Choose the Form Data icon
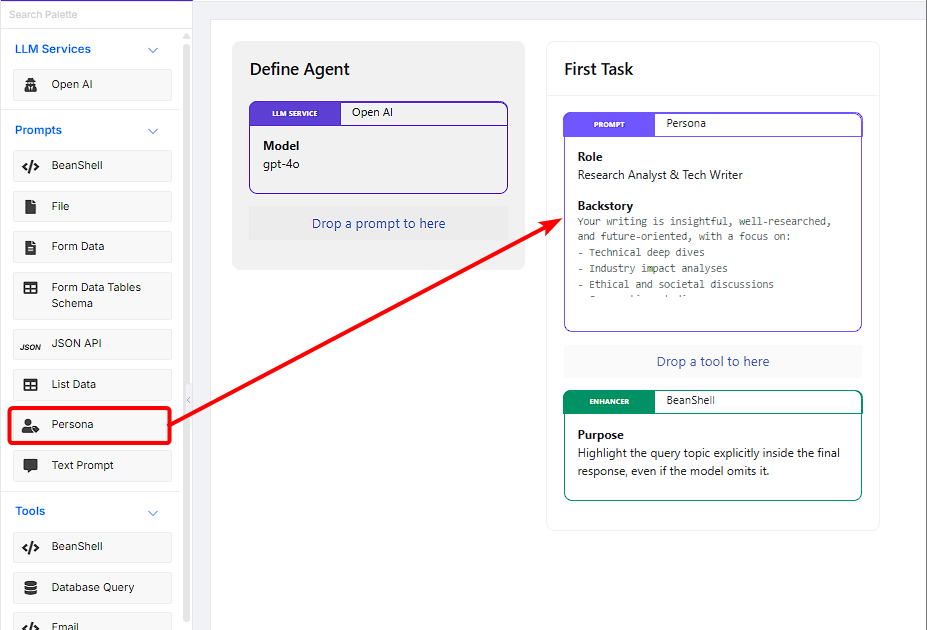Viewport: 927px width, 630px height. [31, 246]
